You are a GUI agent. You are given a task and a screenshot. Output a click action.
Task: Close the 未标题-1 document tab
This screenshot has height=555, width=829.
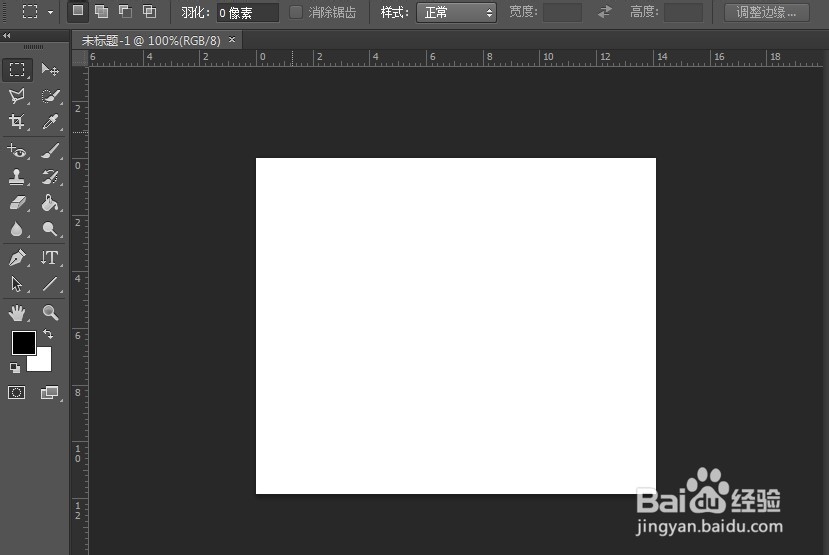[x=232, y=40]
